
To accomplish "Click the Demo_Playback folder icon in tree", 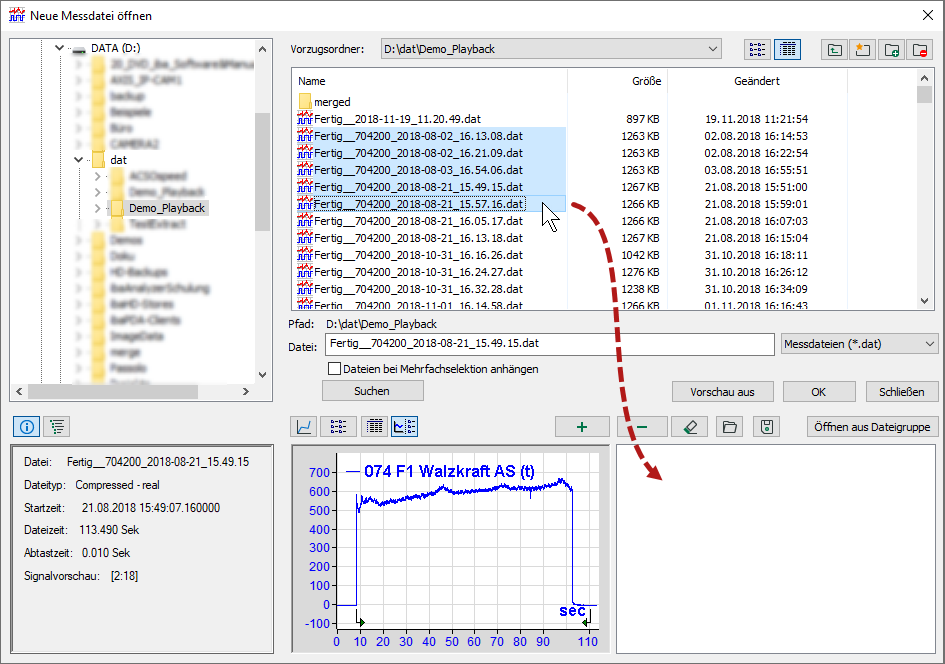I will point(118,208).
